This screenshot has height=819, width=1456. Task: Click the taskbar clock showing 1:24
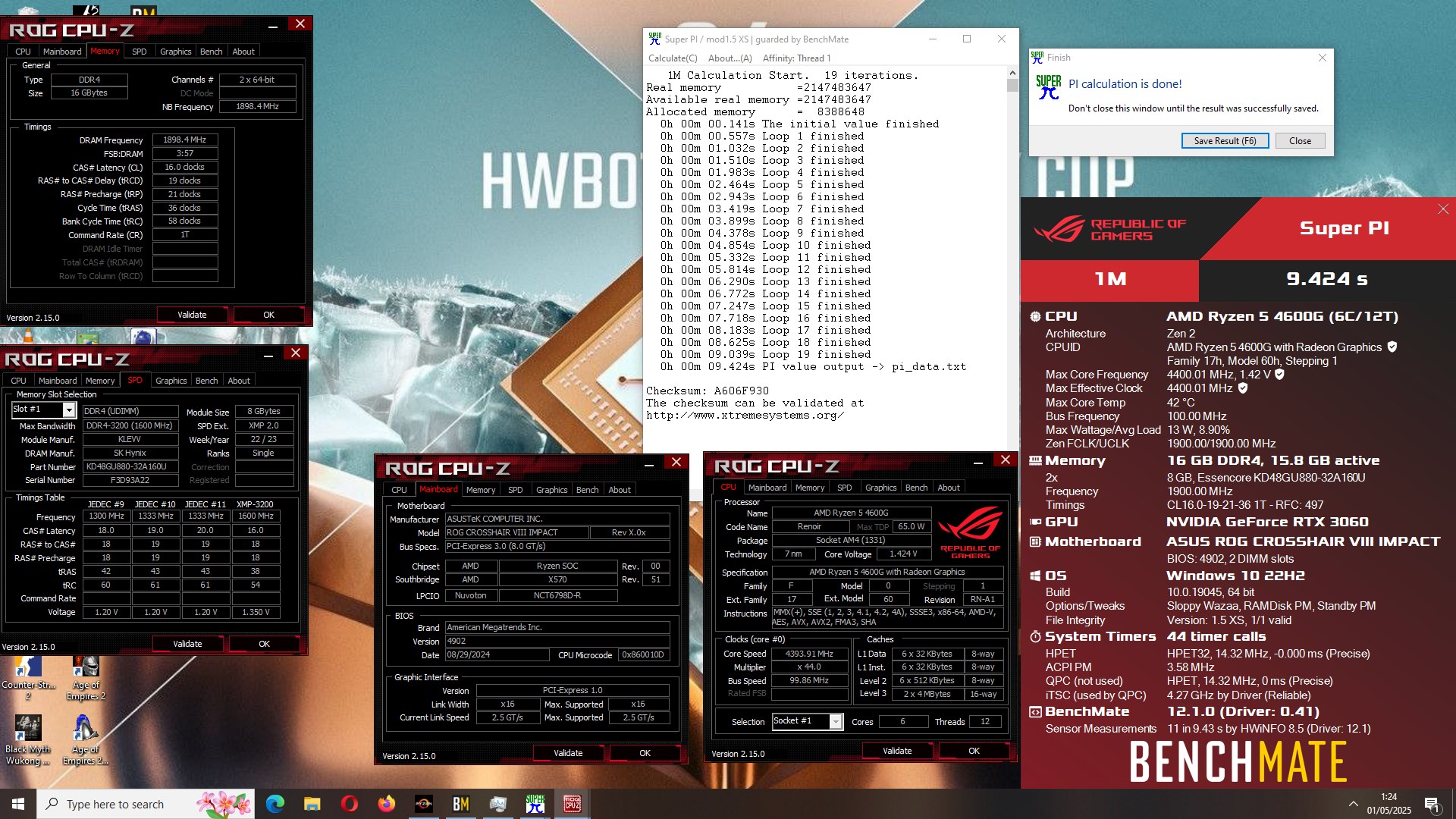click(1389, 804)
